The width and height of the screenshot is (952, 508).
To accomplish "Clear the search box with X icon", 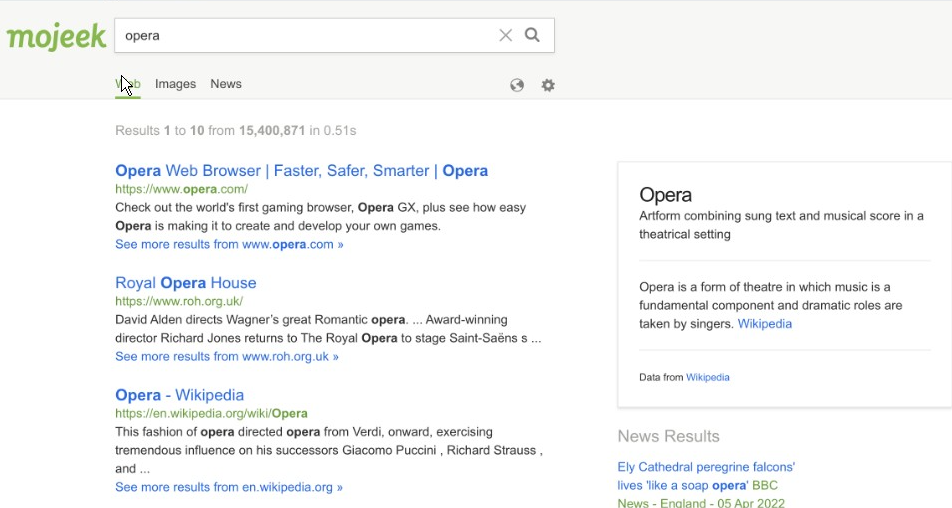I will click(505, 36).
